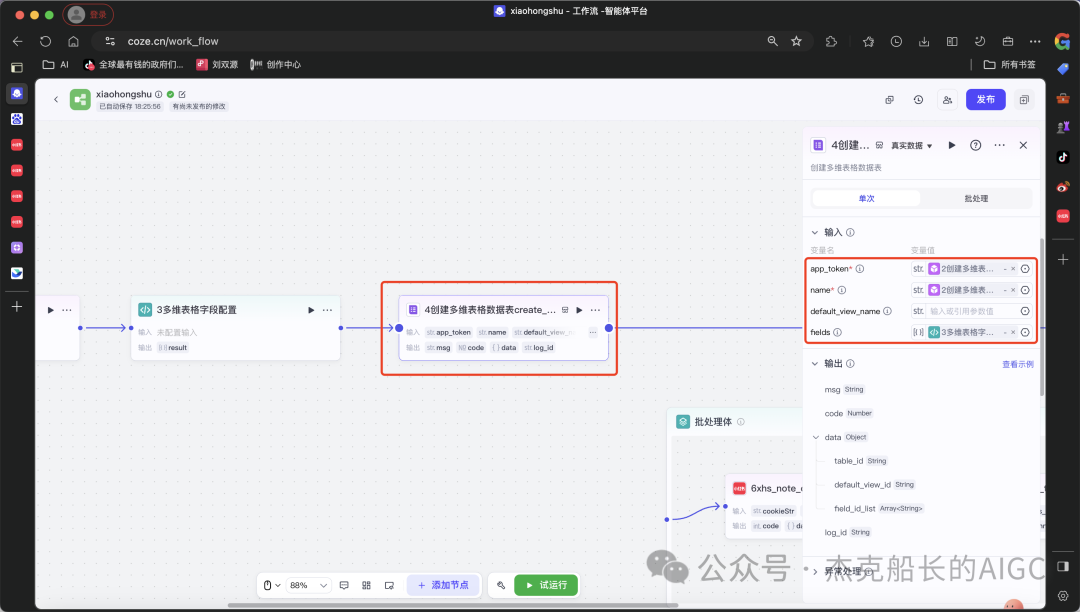
Task: Click the code icon of 3多维表格字段配置 node
Action: pyautogui.click(x=145, y=310)
